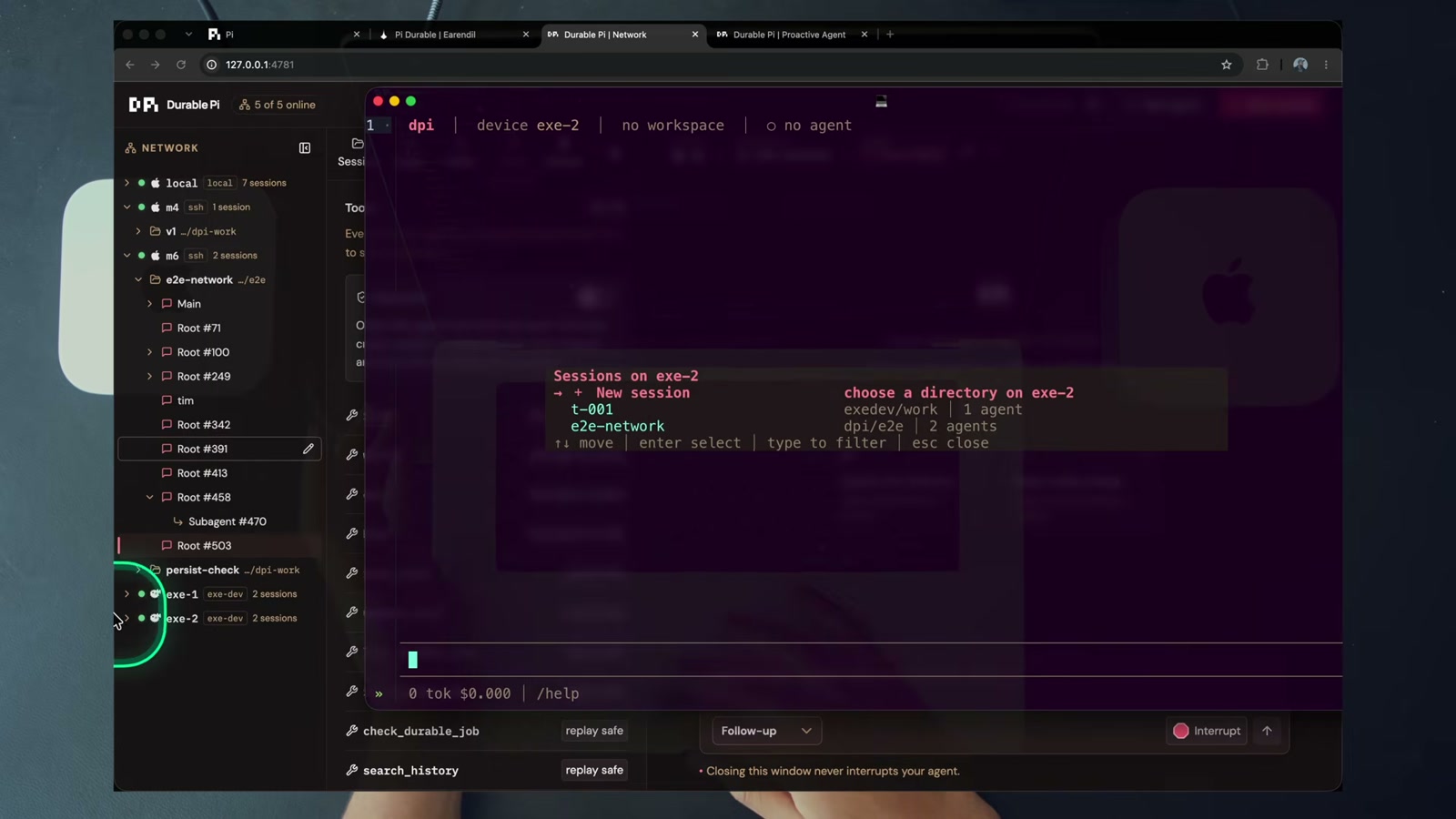Open the tim session
This screenshot has height=819, width=1456.
click(185, 400)
